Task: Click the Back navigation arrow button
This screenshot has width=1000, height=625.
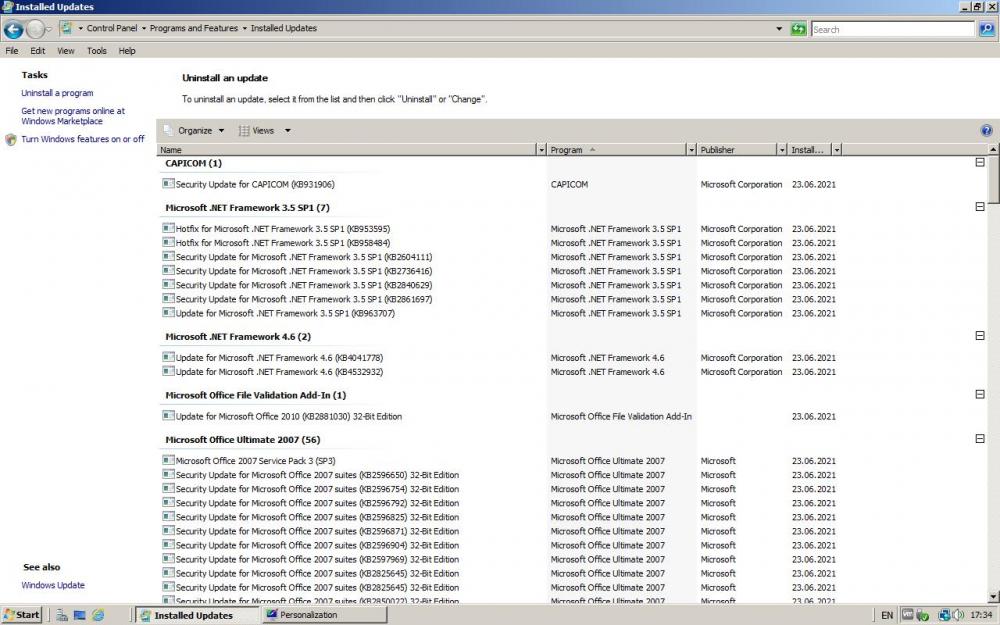Action: [14, 29]
